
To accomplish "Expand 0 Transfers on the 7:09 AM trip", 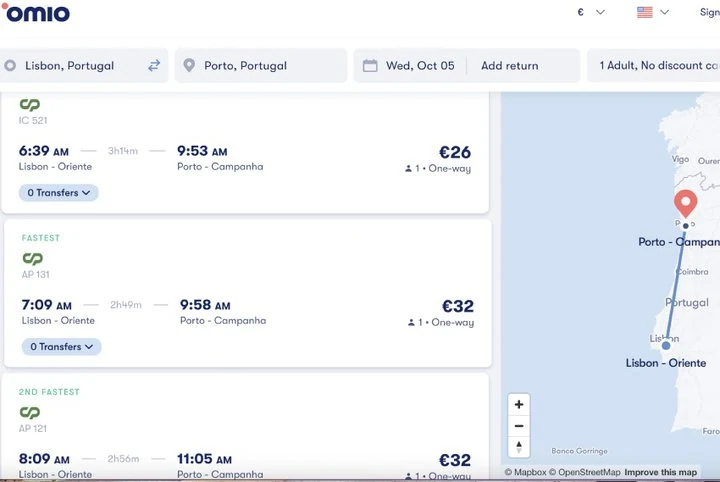I will (x=61, y=347).
